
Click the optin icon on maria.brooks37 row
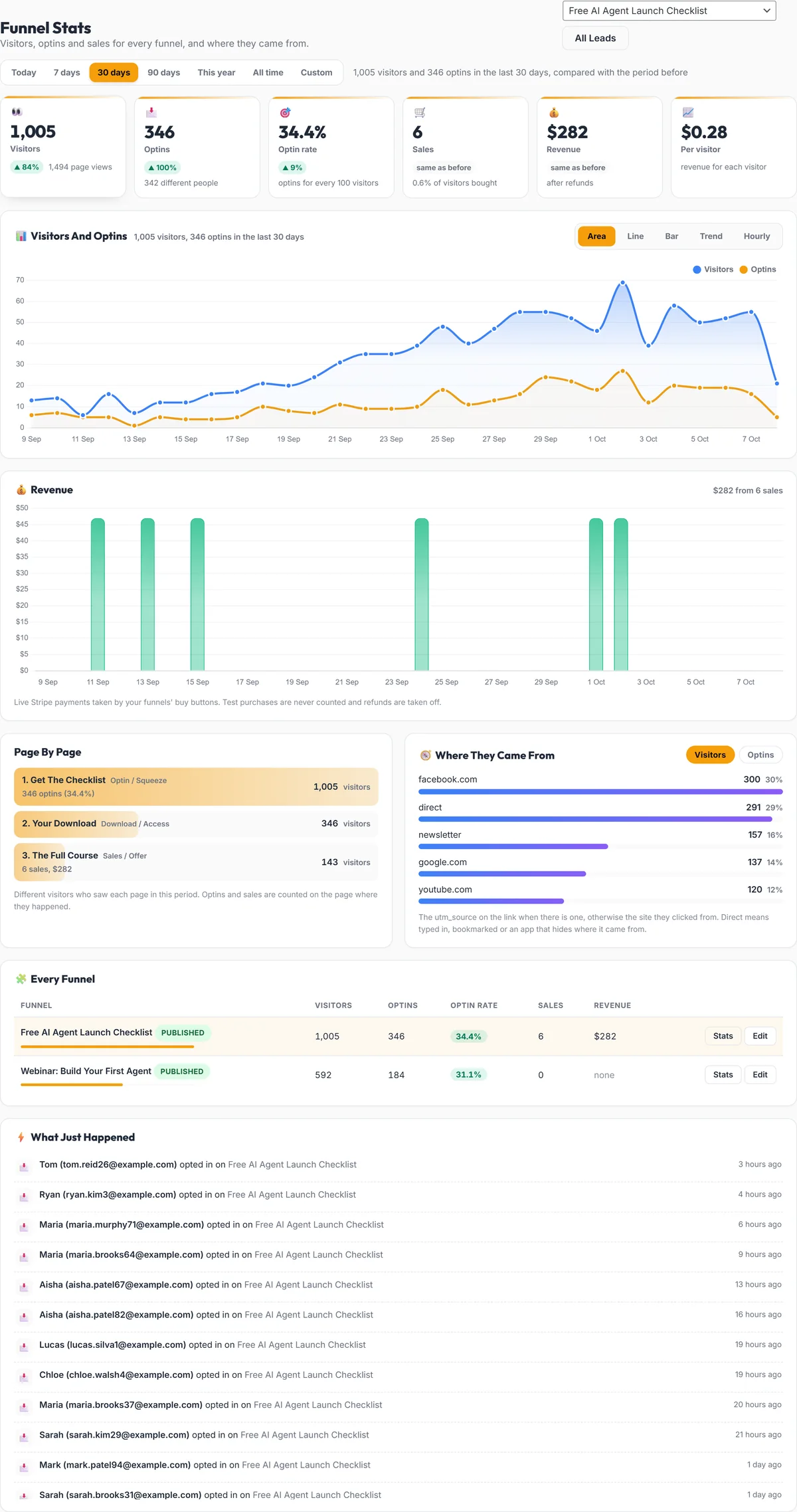[24, 1406]
